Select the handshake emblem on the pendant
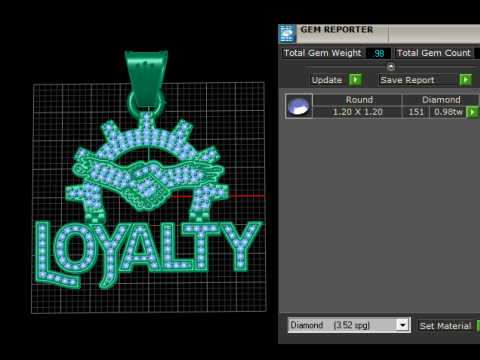The width and height of the screenshot is (480, 360). [148, 183]
